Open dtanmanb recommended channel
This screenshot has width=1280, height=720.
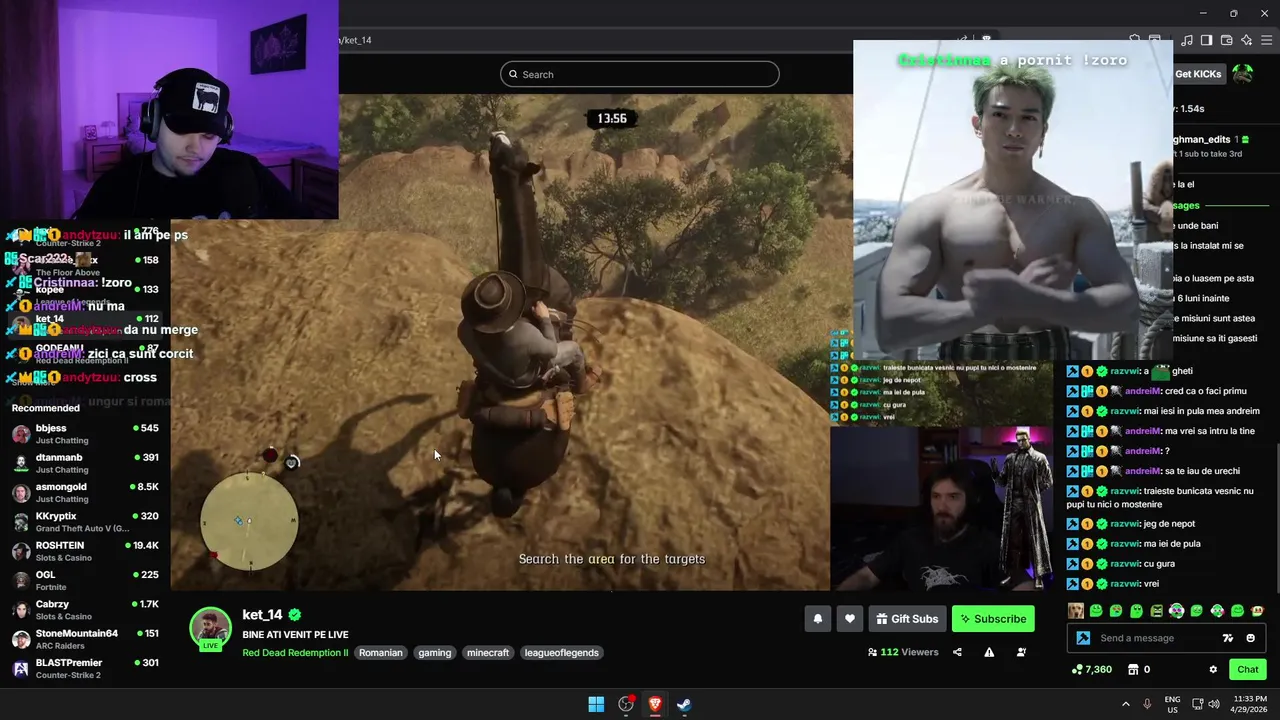[x=85, y=463]
